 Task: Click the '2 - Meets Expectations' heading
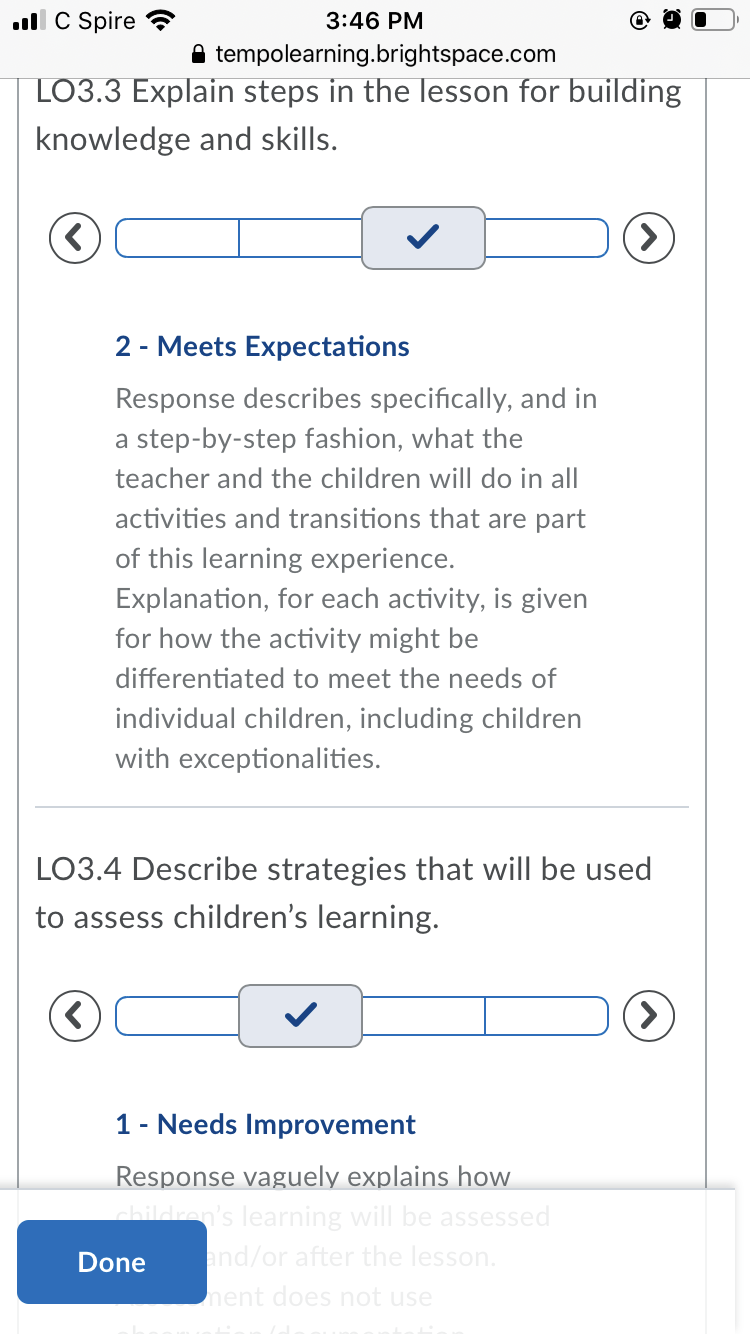click(263, 347)
